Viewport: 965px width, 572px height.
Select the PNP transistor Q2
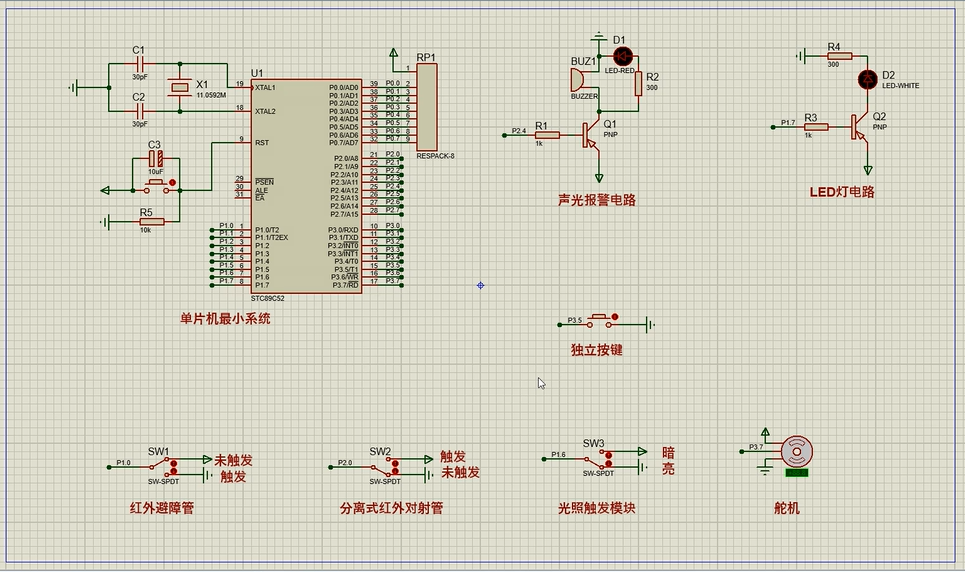859,126
